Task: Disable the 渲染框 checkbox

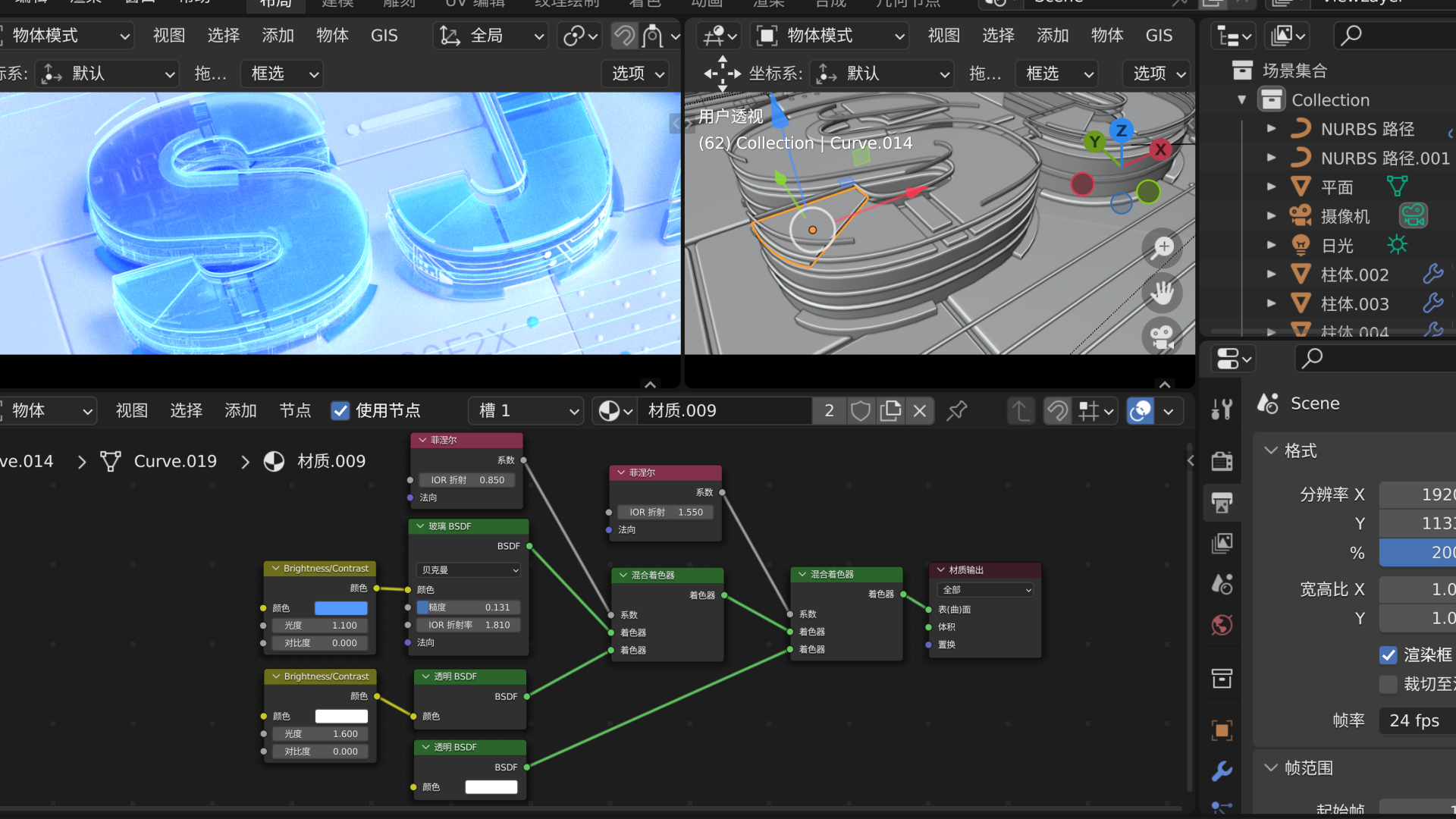Action: click(x=1389, y=655)
